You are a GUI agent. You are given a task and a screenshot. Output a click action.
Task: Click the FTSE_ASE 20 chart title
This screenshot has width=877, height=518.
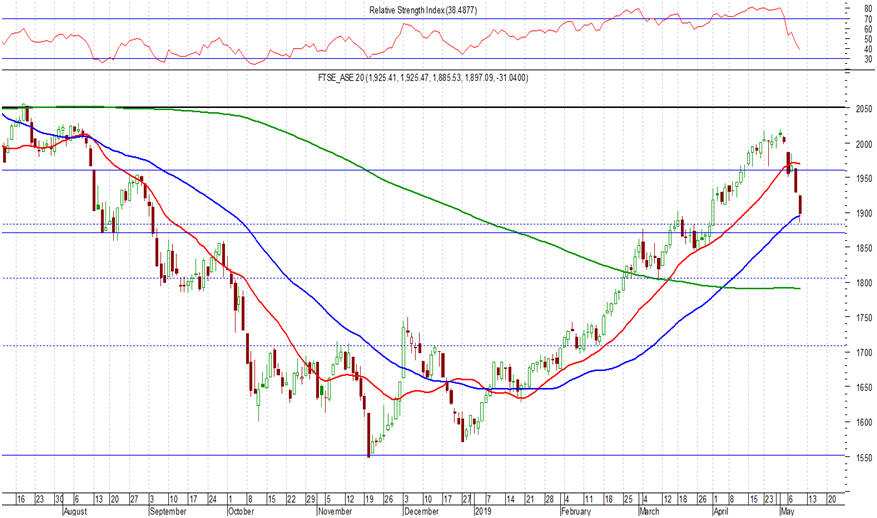point(423,78)
